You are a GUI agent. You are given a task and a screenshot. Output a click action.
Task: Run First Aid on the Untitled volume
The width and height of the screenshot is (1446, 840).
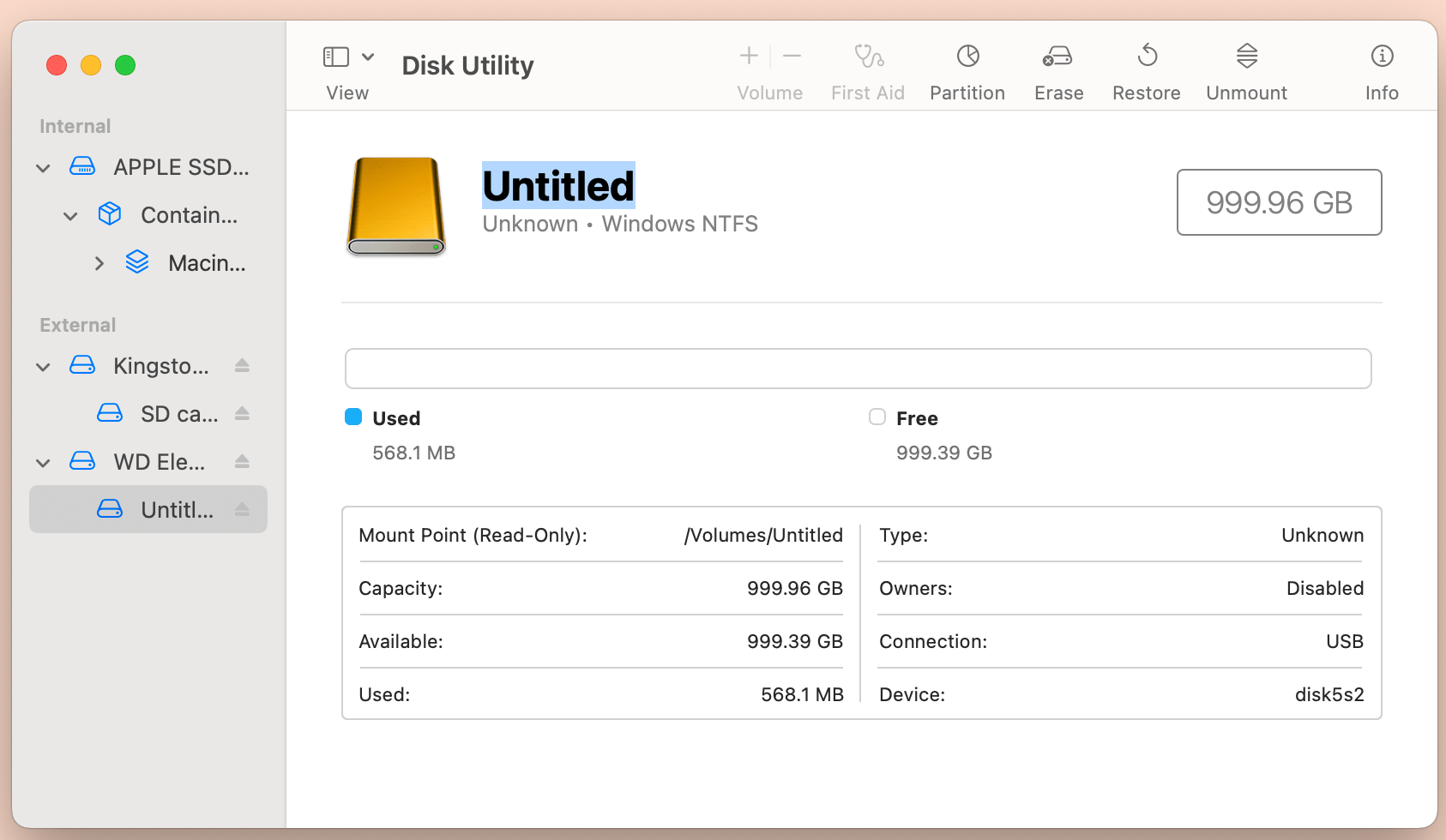(x=867, y=69)
